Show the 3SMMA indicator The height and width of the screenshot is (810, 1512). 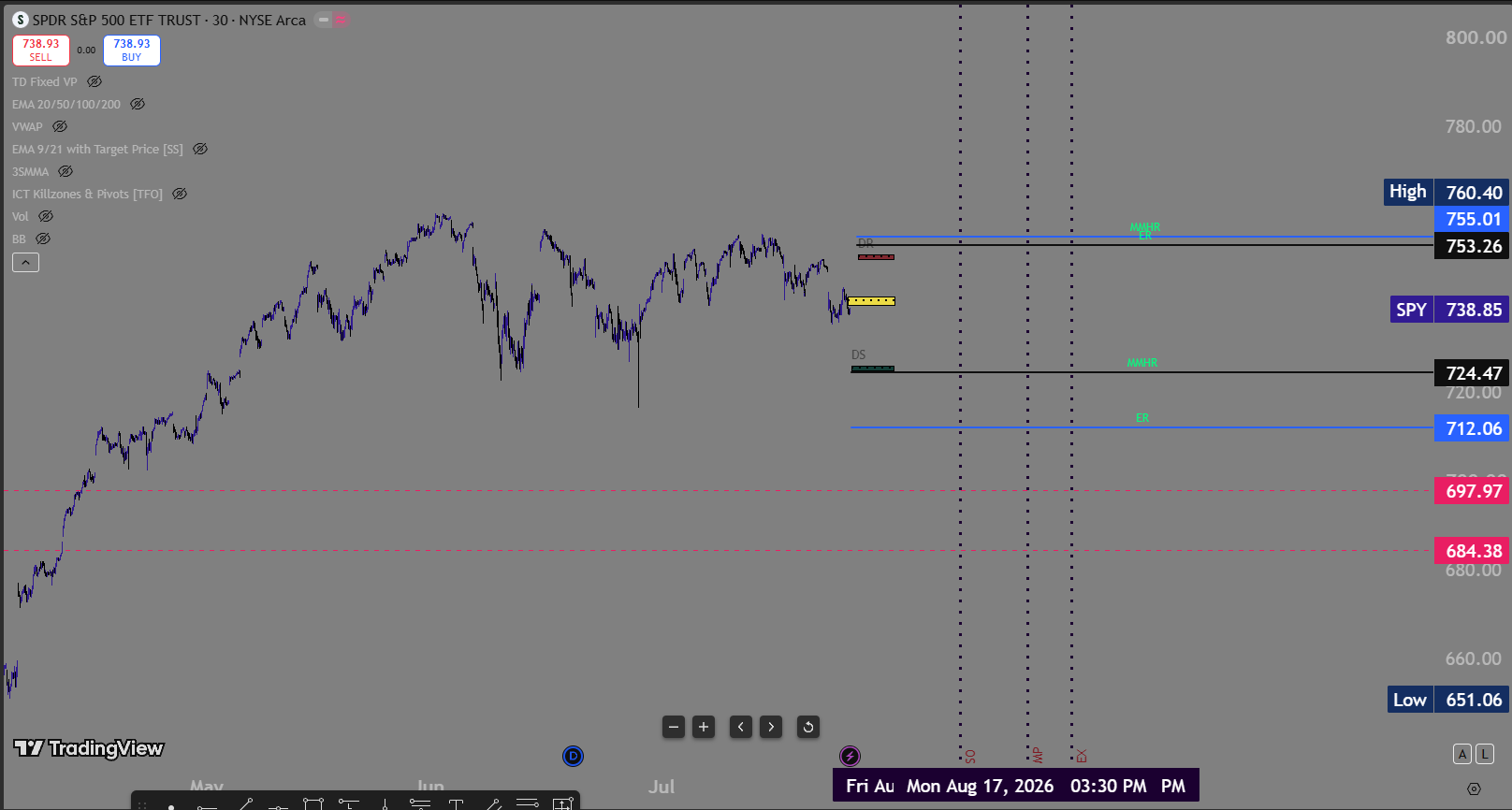[x=65, y=171]
